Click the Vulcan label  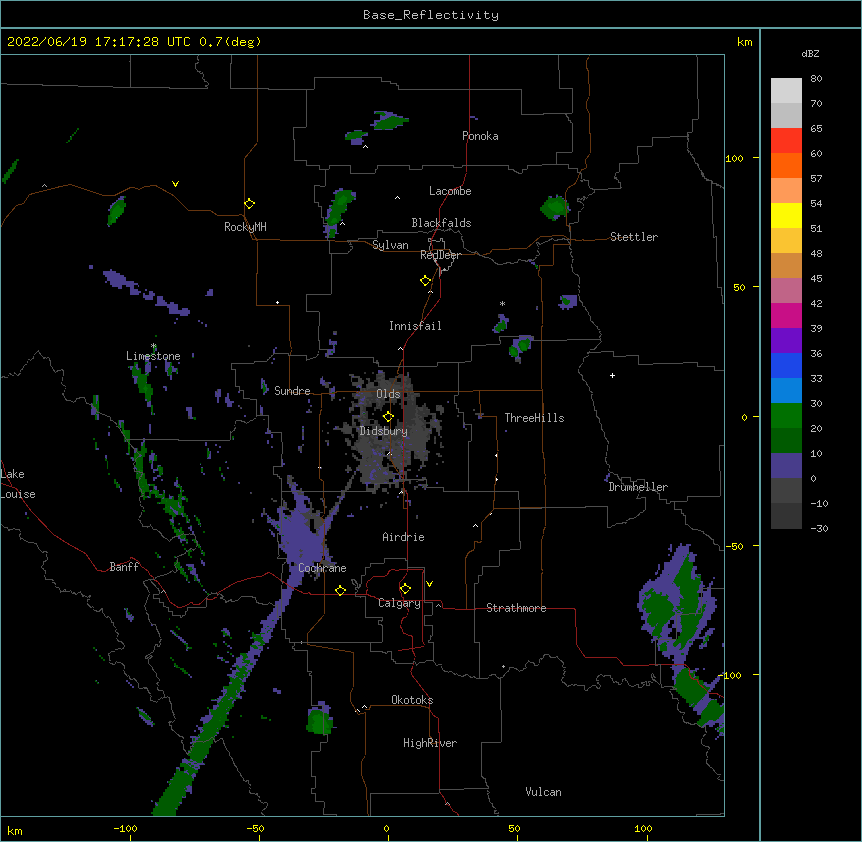click(543, 792)
